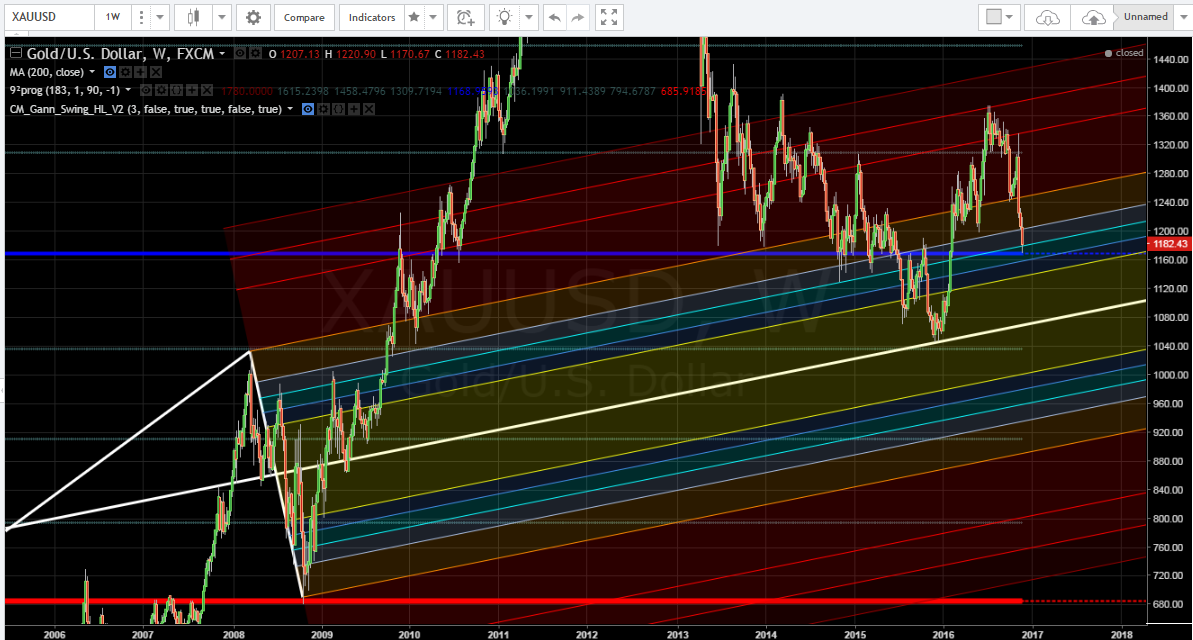Save chart layout to cloud
Screen dimensions: 1193x640
(1094, 17)
